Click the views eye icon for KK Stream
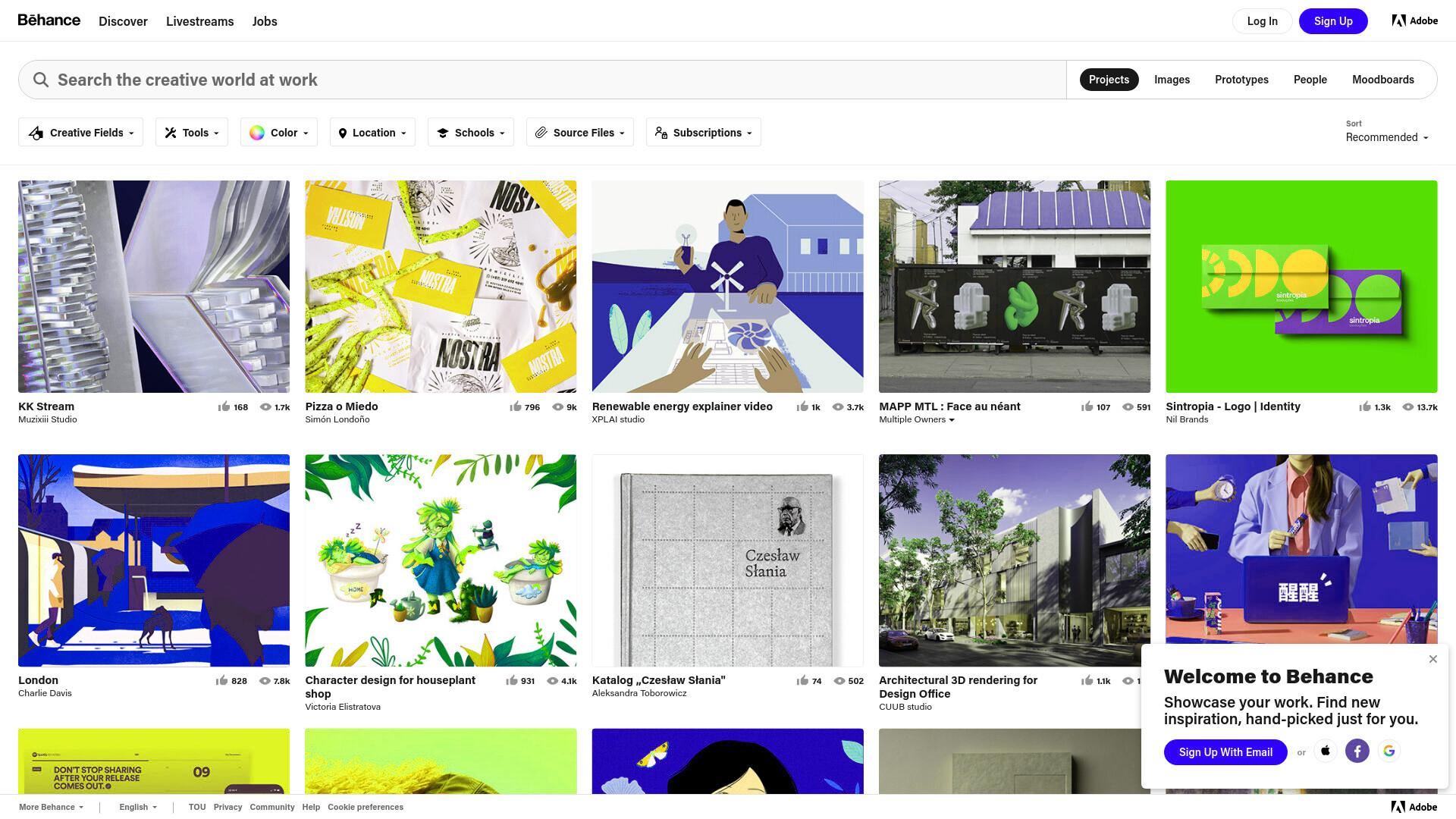1456x819 pixels. [x=265, y=407]
